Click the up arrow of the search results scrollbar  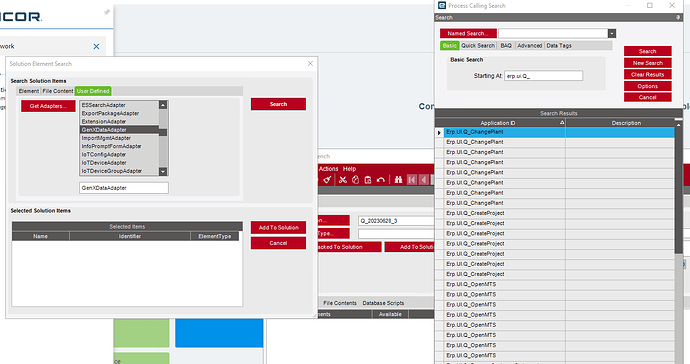(x=679, y=125)
